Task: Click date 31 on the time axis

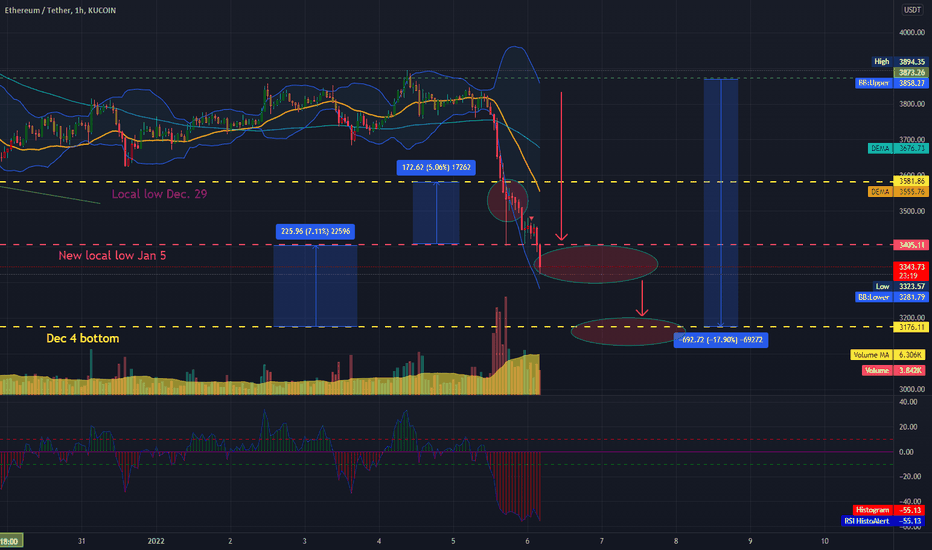Action: click(81, 541)
